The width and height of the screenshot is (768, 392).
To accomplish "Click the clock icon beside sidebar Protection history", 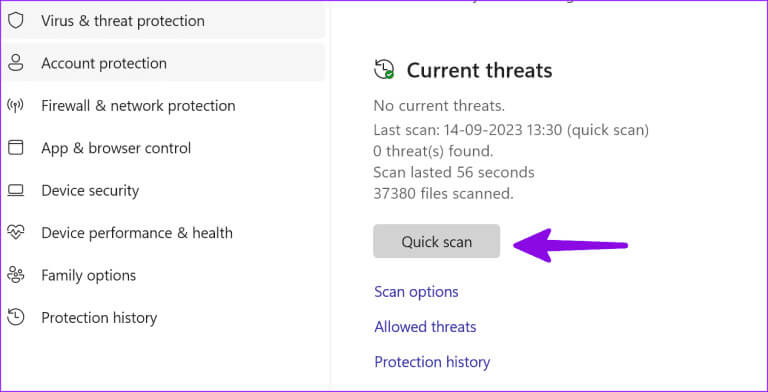I will tap(16, 318).
